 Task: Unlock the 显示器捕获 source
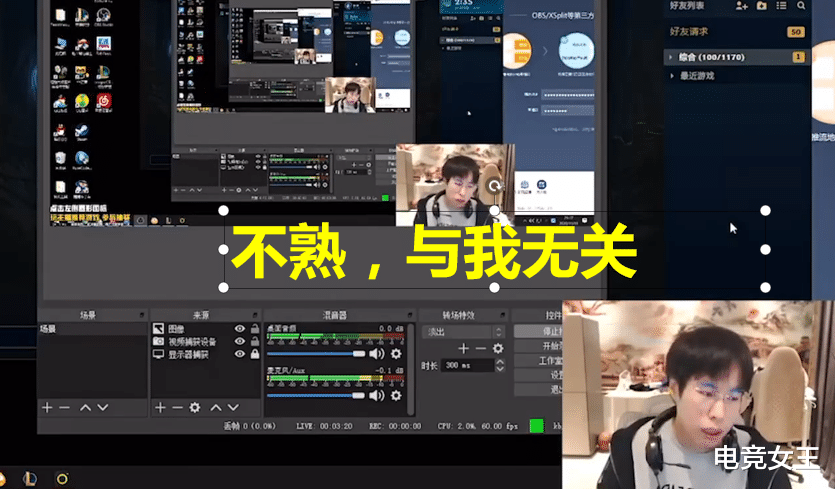[x=255, y=354]
